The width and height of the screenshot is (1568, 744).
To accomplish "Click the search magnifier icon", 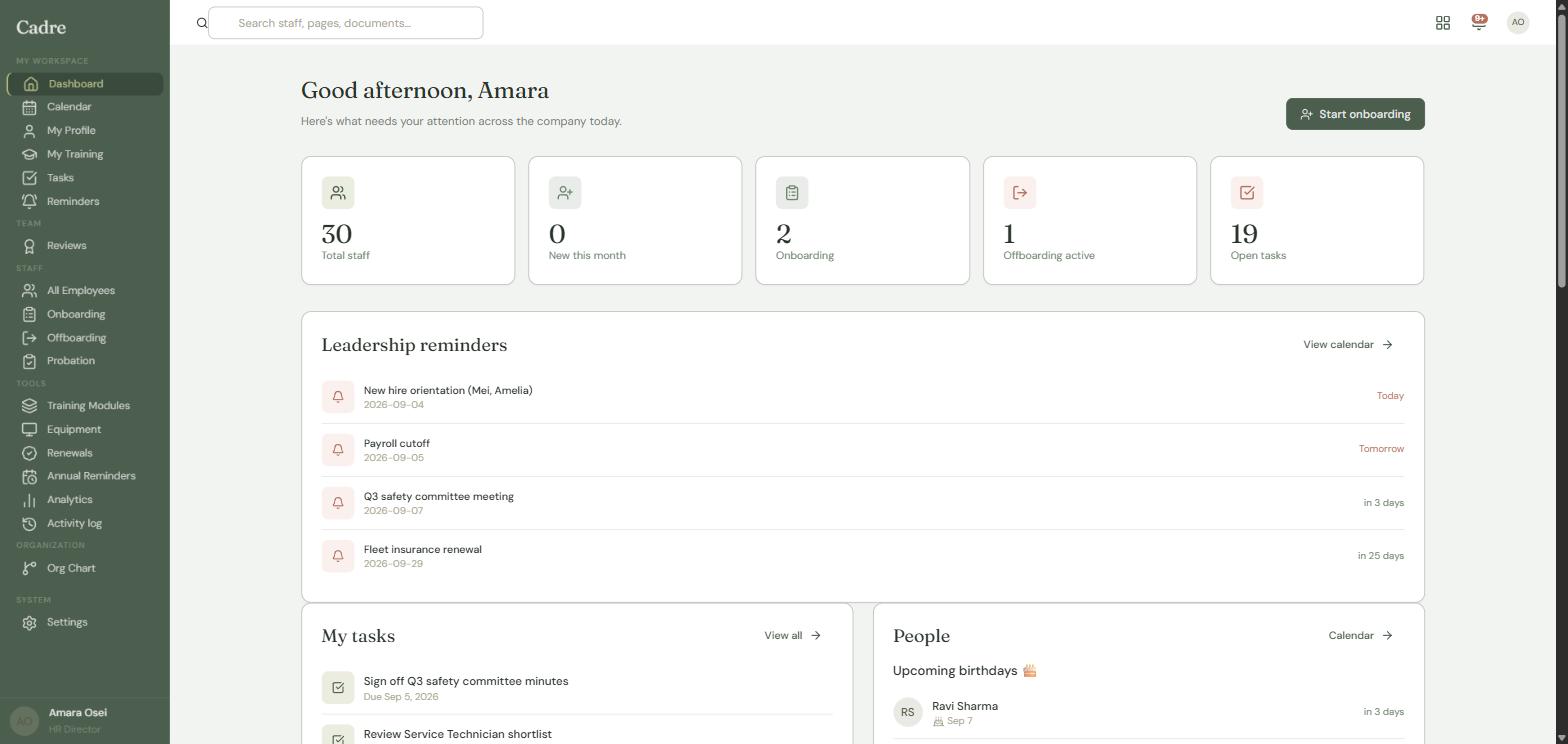I will click(202, 23).
